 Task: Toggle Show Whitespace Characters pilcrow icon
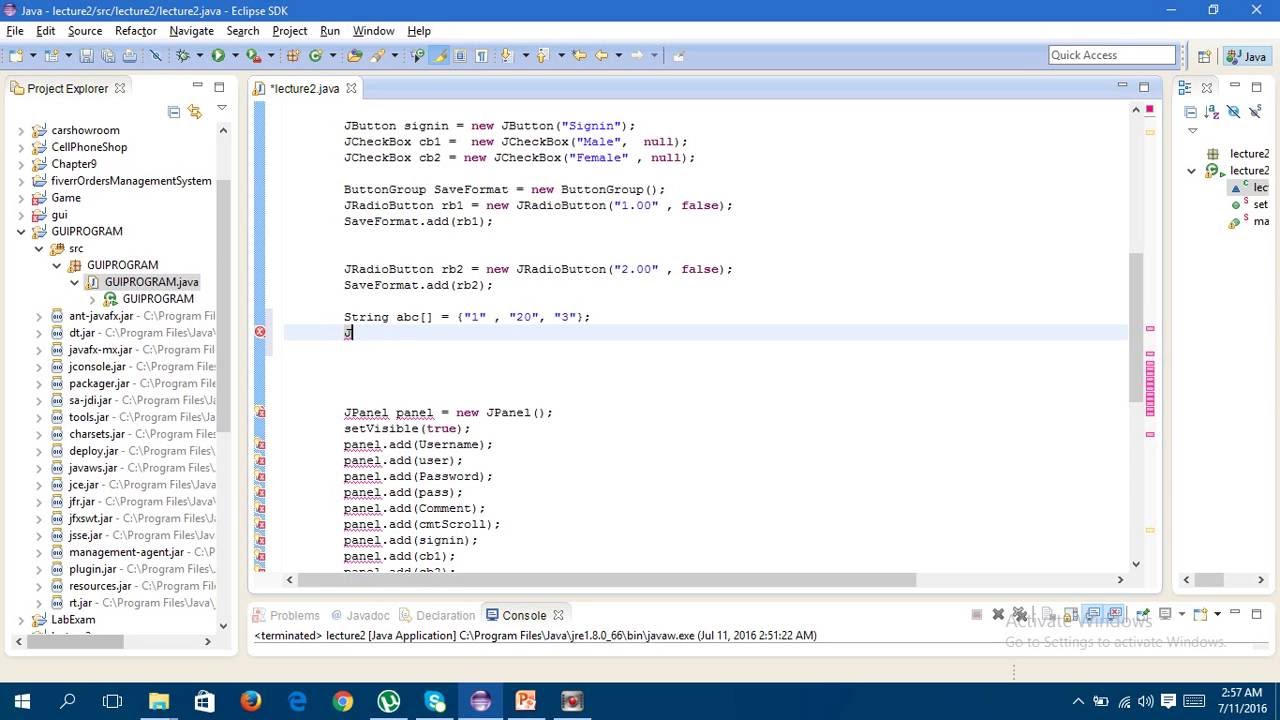tap(481, 55)
